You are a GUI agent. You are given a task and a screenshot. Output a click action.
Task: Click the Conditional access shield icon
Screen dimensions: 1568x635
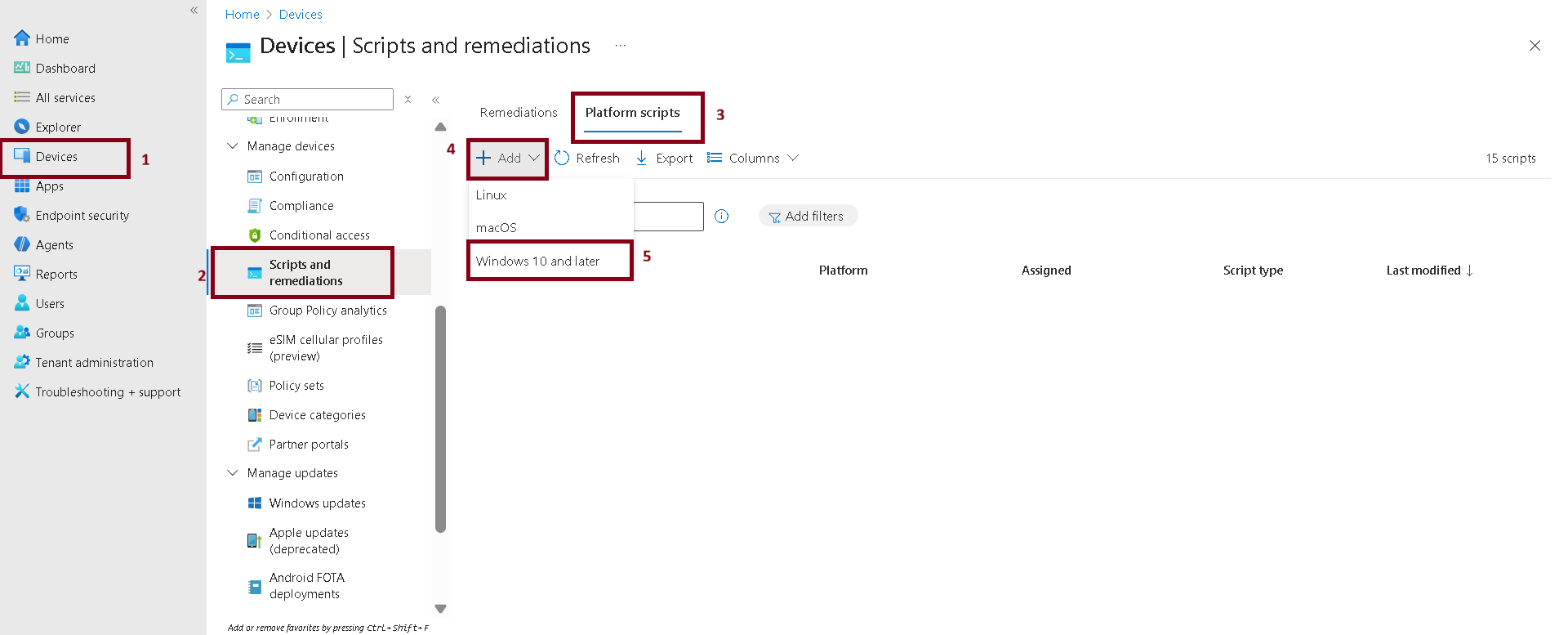255,235
